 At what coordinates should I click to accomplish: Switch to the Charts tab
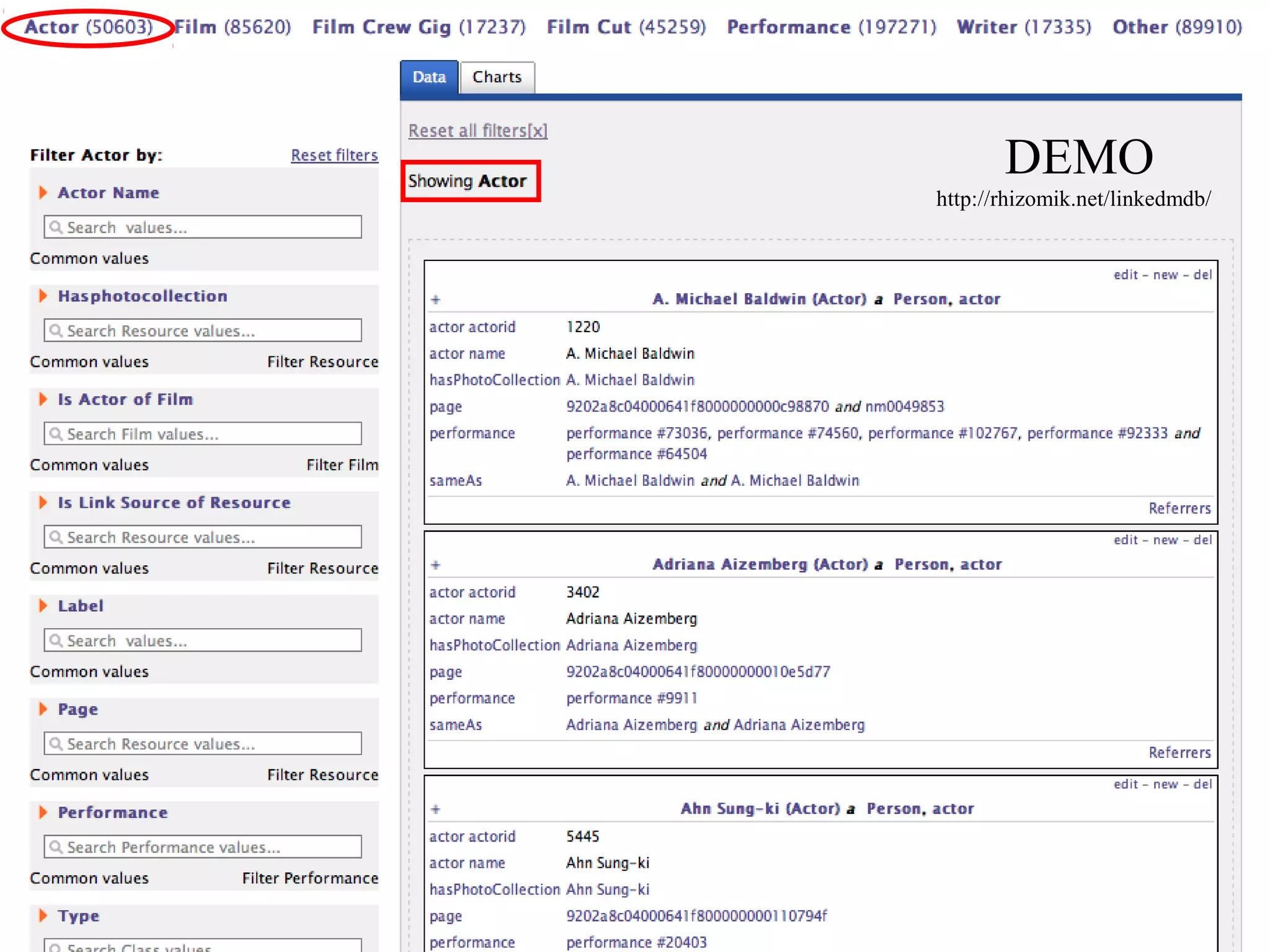pyautogui.click(x=497, y=77)
